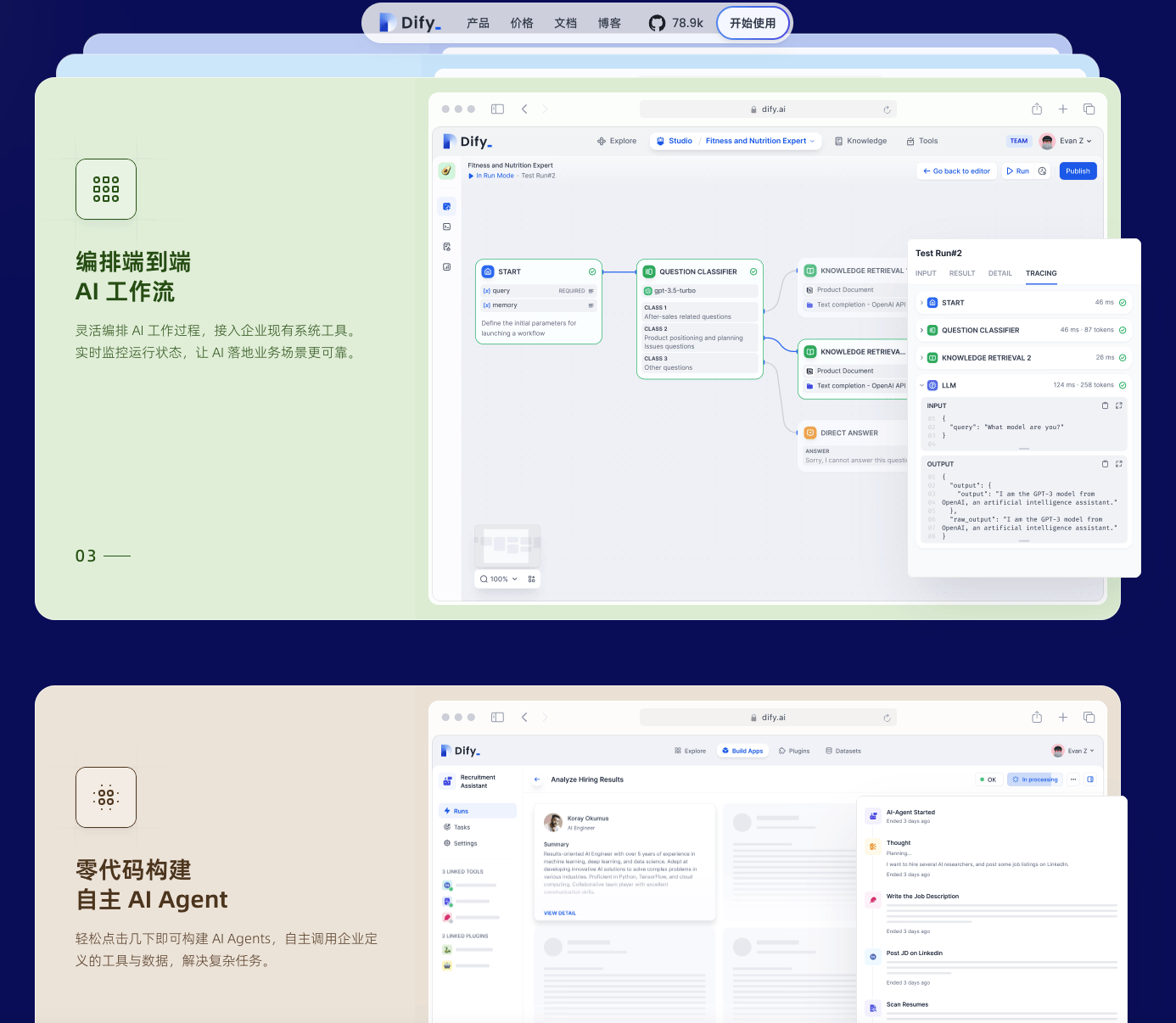This screenshot has height=1023, width=1176.
Task: Open the VIEW DETAIL link on Koray Okumus card
Action: tap(560, 913)
